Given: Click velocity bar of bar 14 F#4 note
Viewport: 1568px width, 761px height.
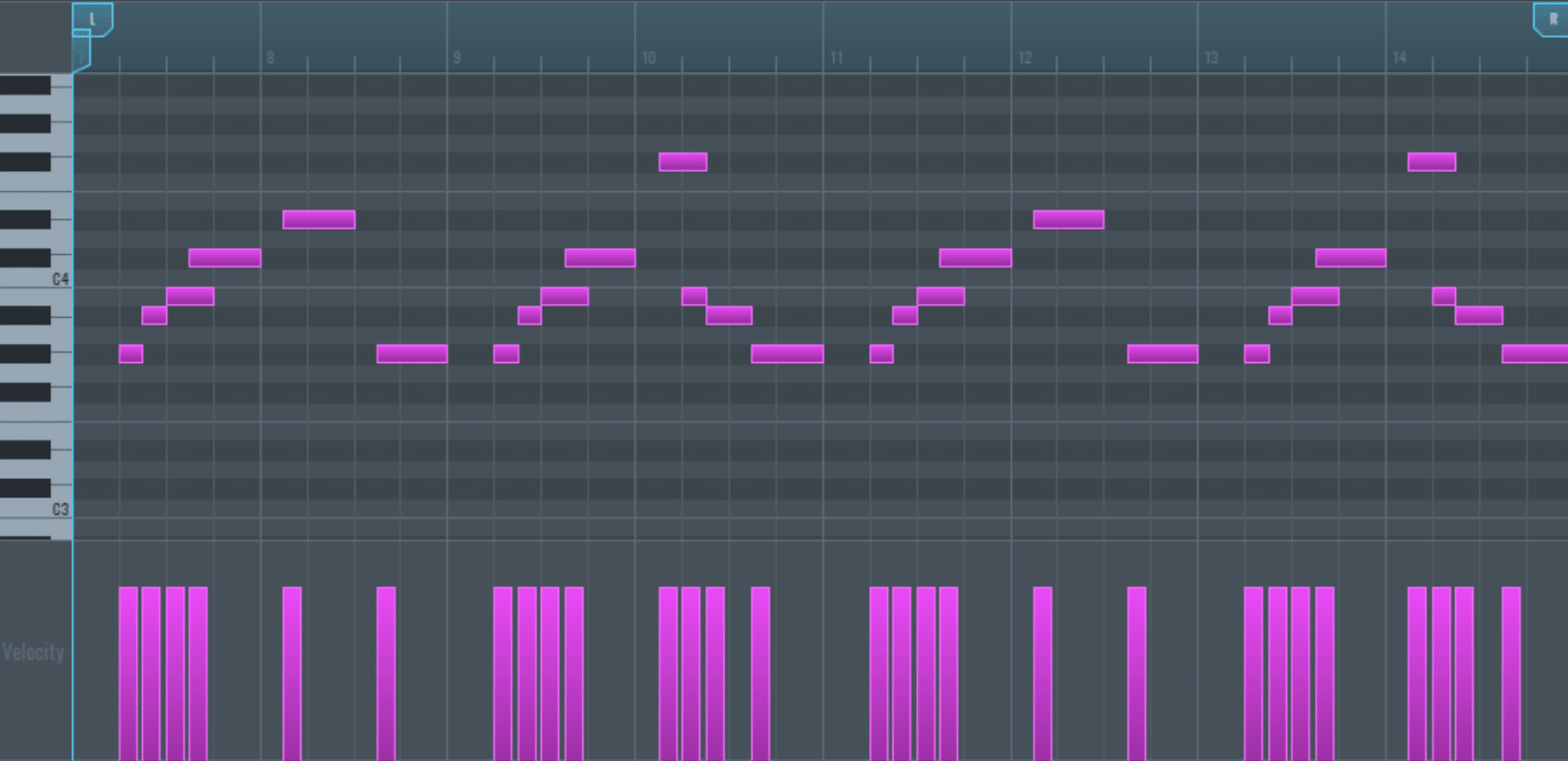Looking at the screenshot, I should click(x=1417, y=673).
